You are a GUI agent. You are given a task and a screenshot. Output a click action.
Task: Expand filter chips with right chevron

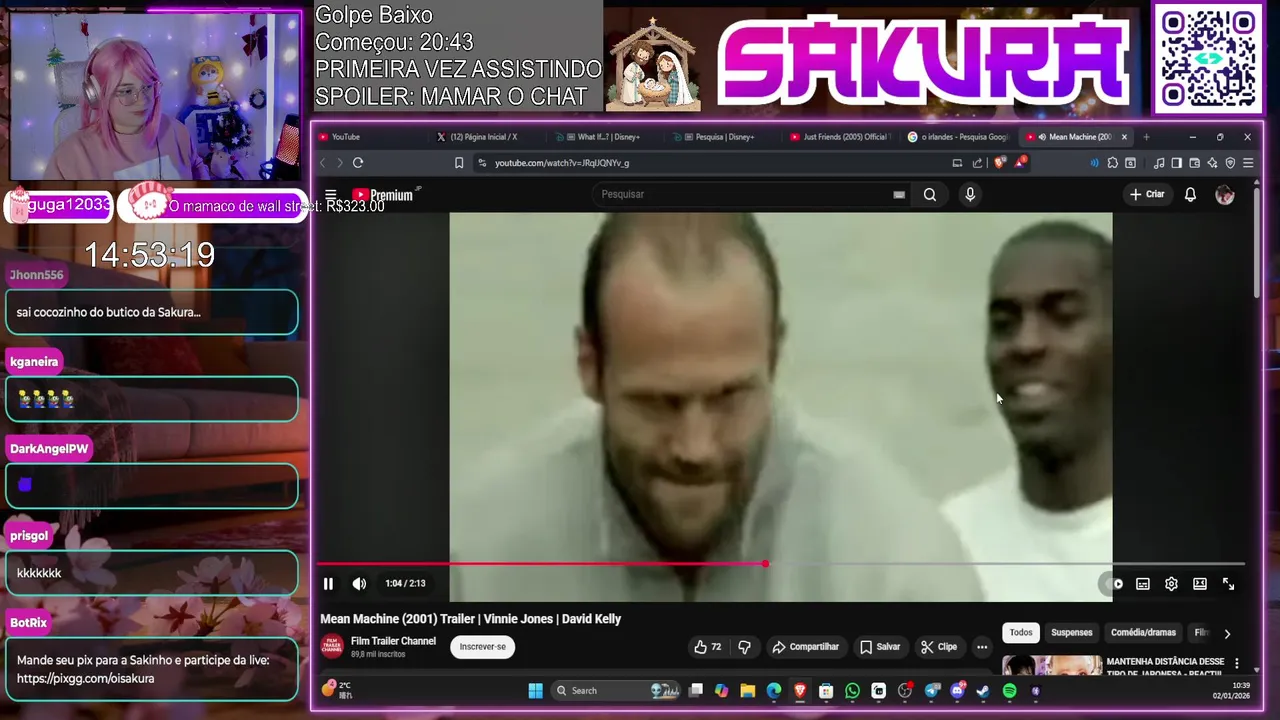coord(1227,633)
